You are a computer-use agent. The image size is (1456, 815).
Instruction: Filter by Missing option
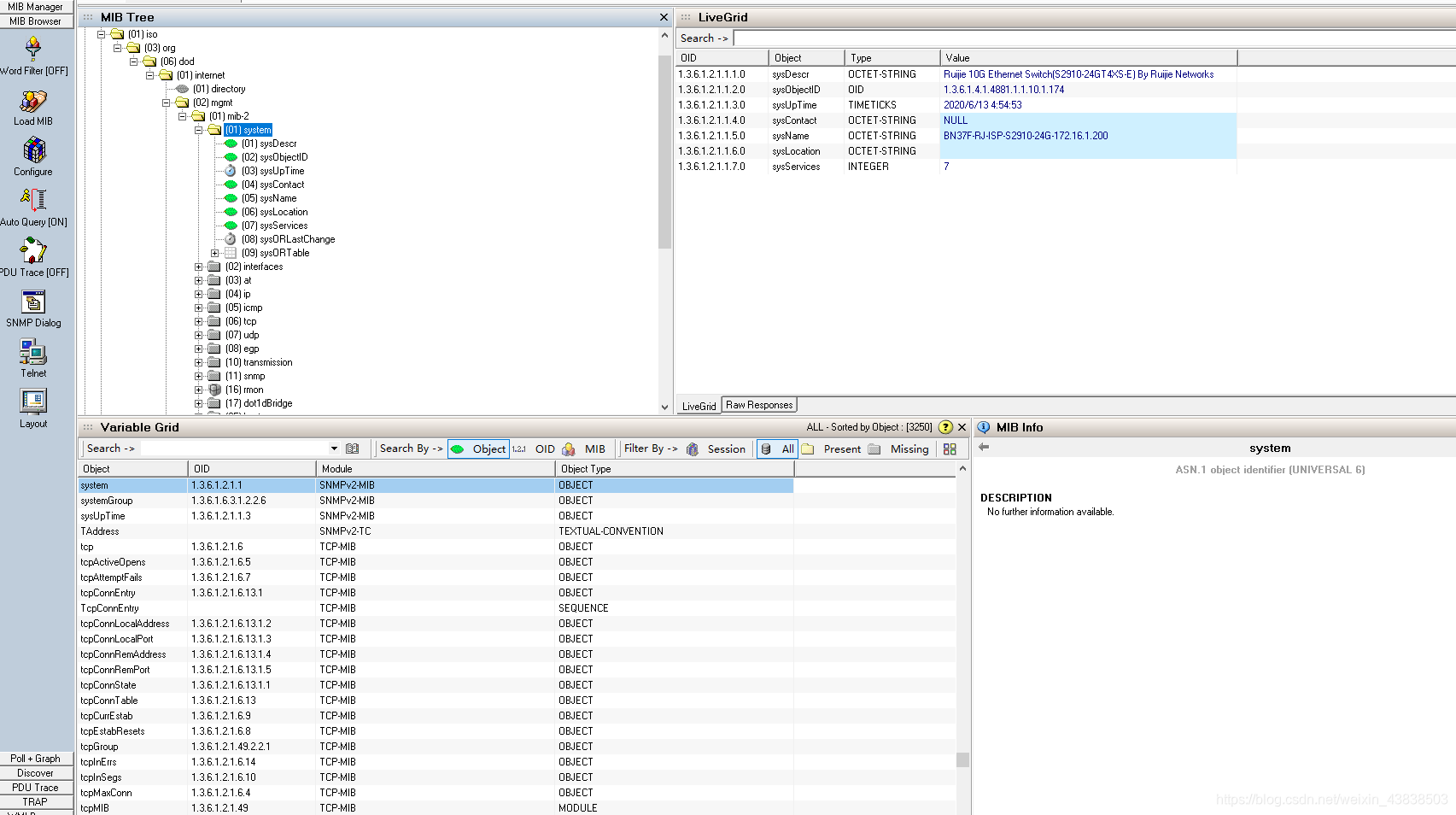(898, 449)
